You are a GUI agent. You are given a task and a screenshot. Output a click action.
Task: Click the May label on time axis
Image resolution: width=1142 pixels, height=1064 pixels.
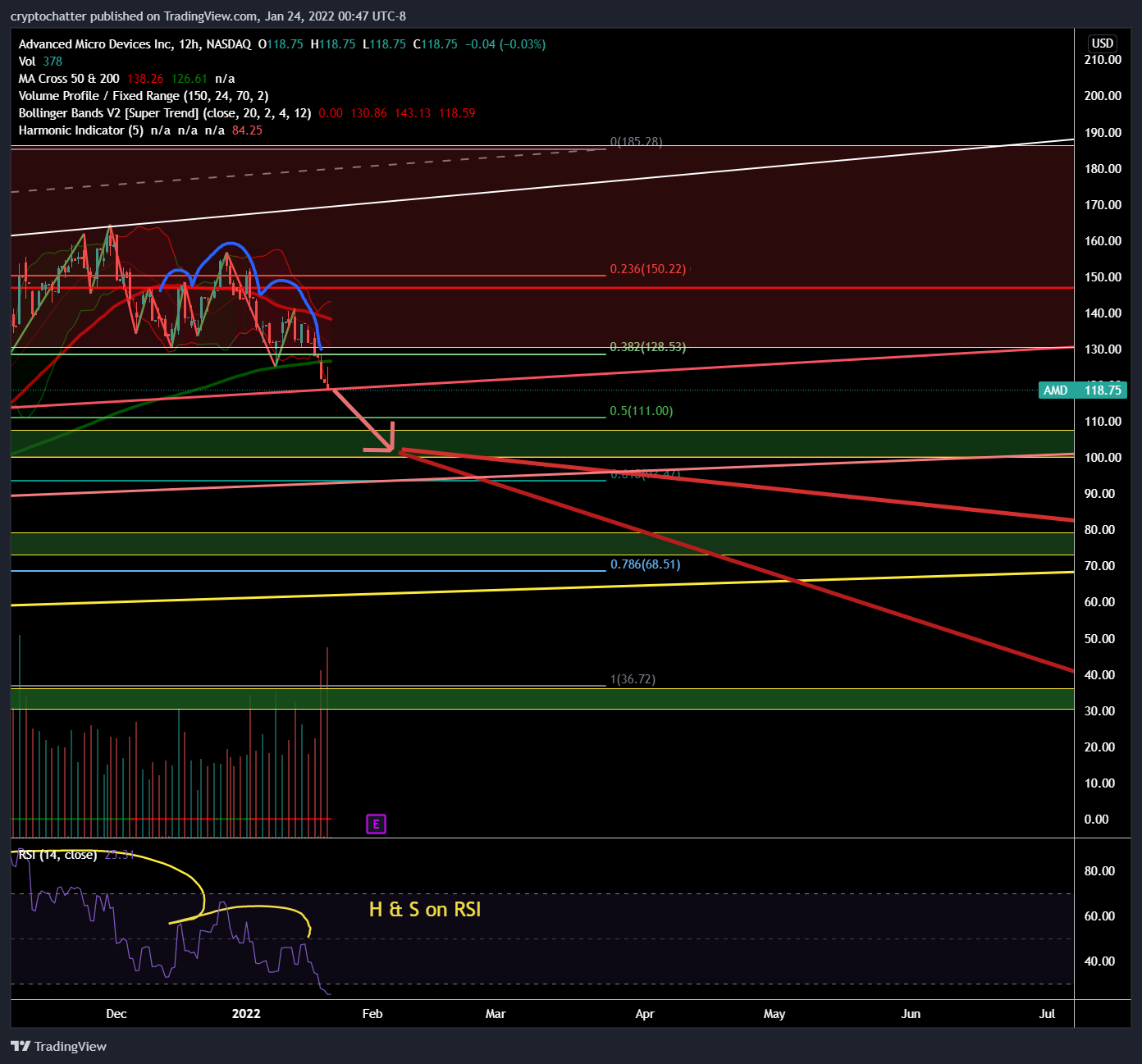coord(774,1014)
